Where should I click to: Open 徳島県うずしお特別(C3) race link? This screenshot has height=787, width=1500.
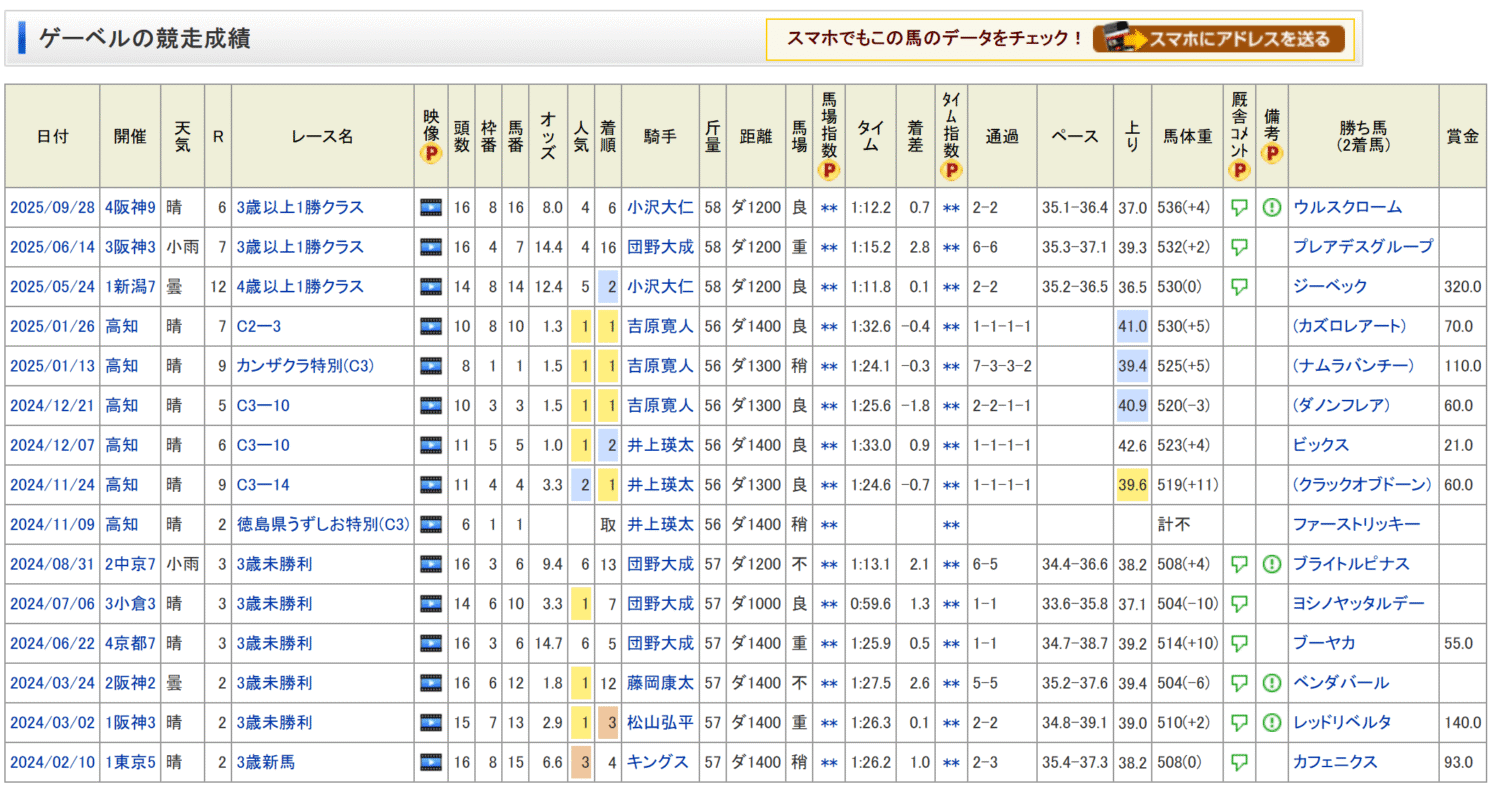(x=322, y=524)
